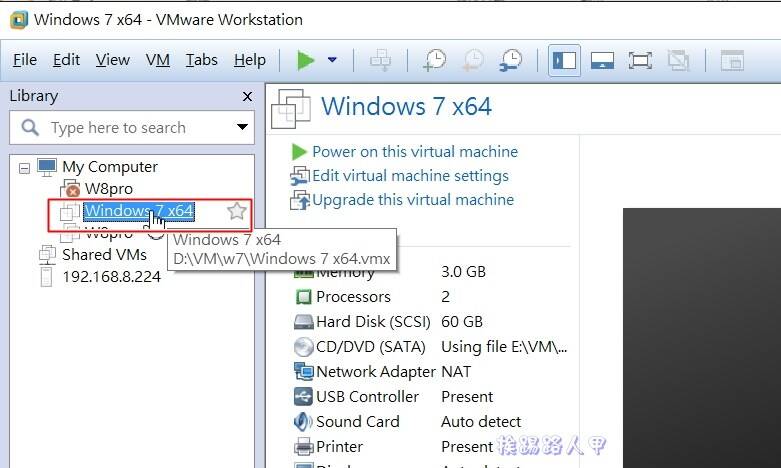Click the CD/DVD (SATA) device row
The image size is (781, 468).
(430, 347)
